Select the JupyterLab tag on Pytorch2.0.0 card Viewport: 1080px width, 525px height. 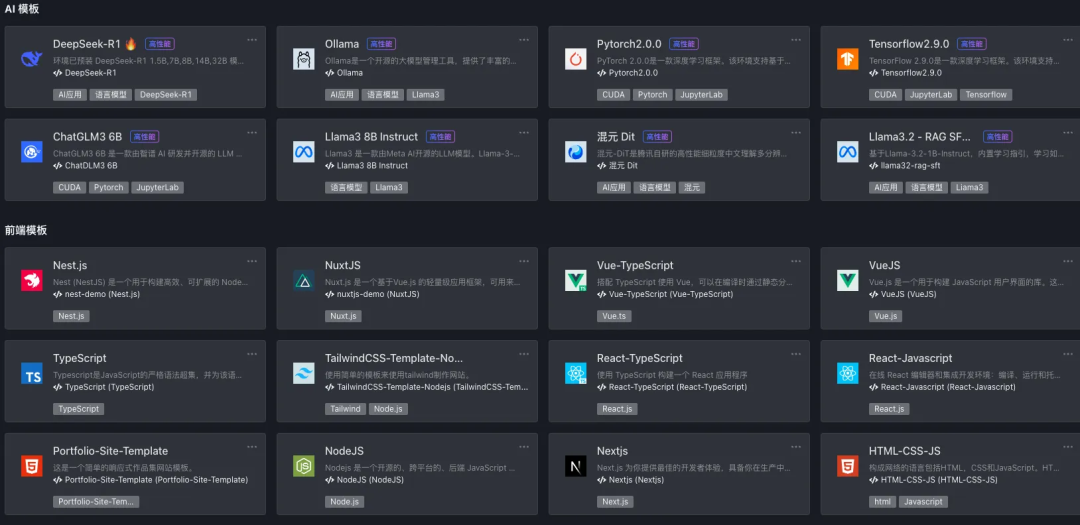coord(701,94)
